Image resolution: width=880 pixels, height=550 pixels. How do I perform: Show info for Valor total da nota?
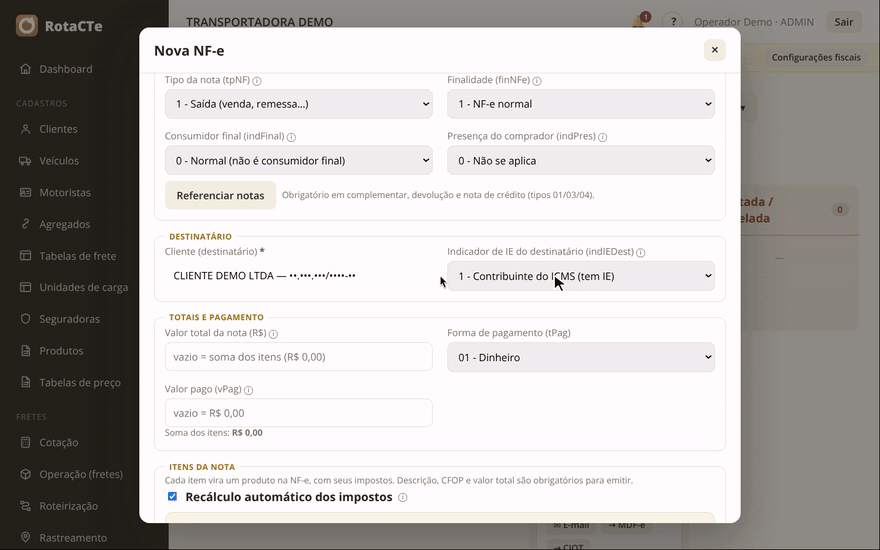tap(273, 334)
